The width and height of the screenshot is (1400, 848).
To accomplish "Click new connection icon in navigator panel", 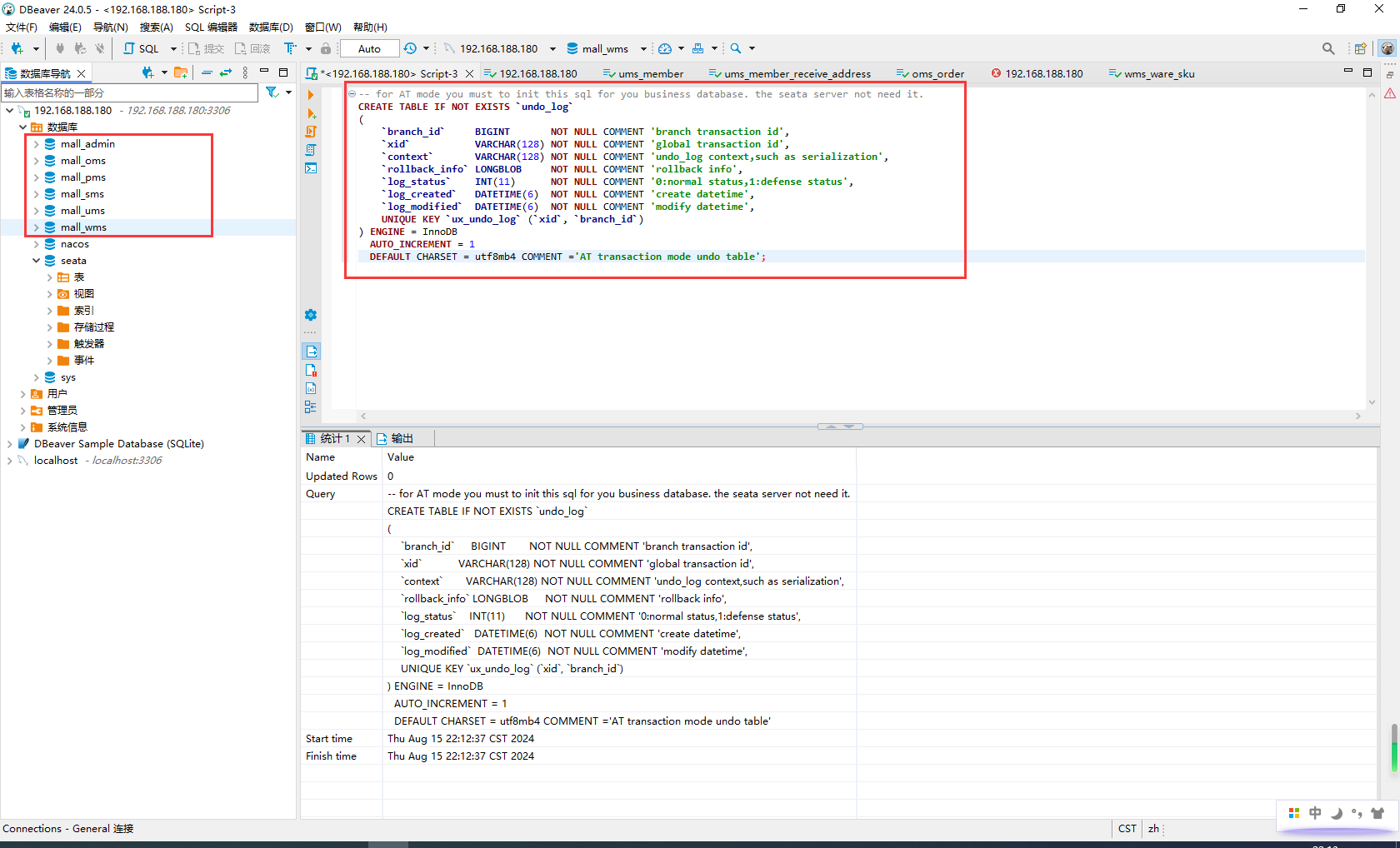I will tap(148, 72).
